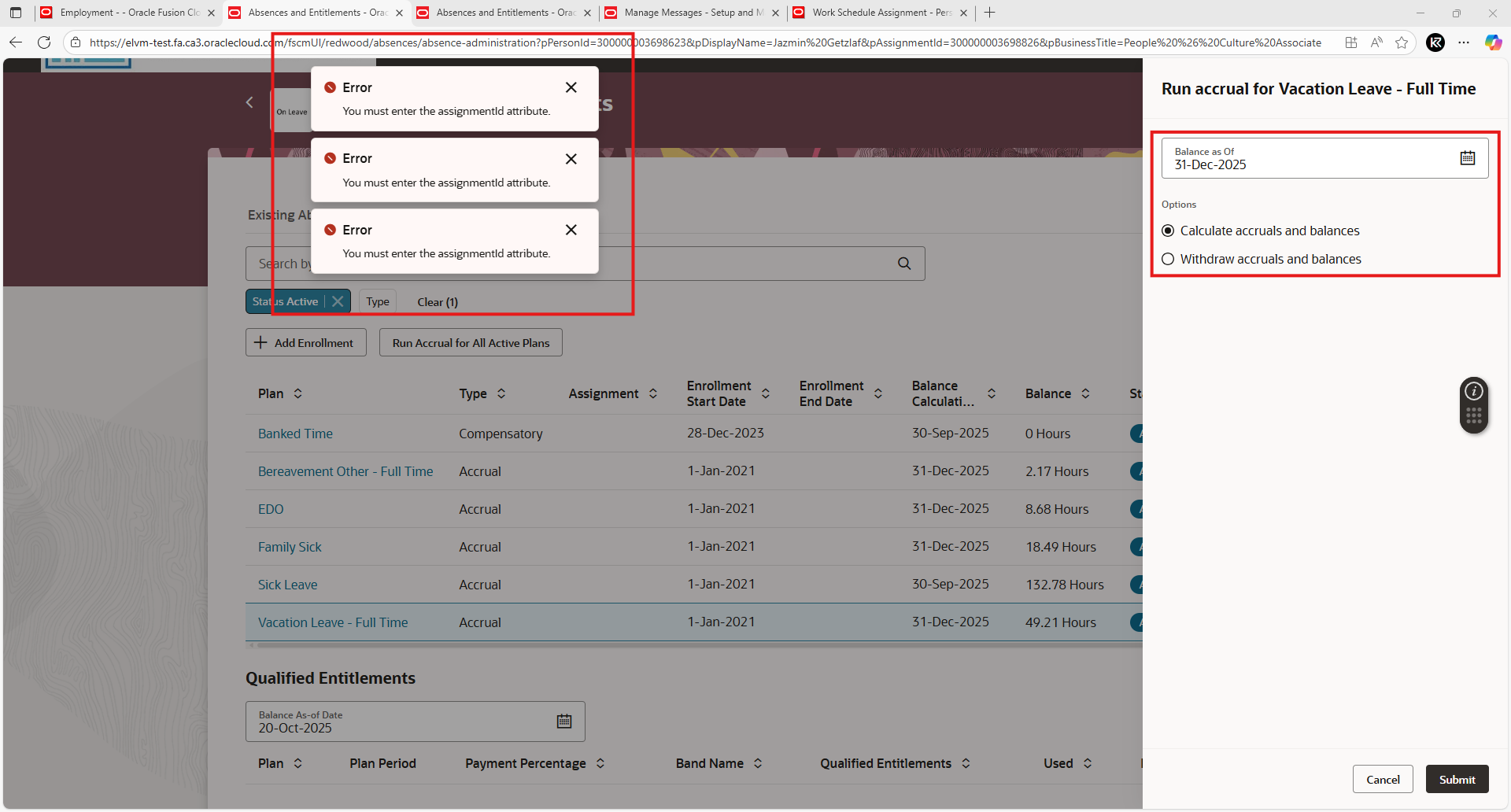
Task: Sort table by Balance column
Action: click(x=1085, y=393)
